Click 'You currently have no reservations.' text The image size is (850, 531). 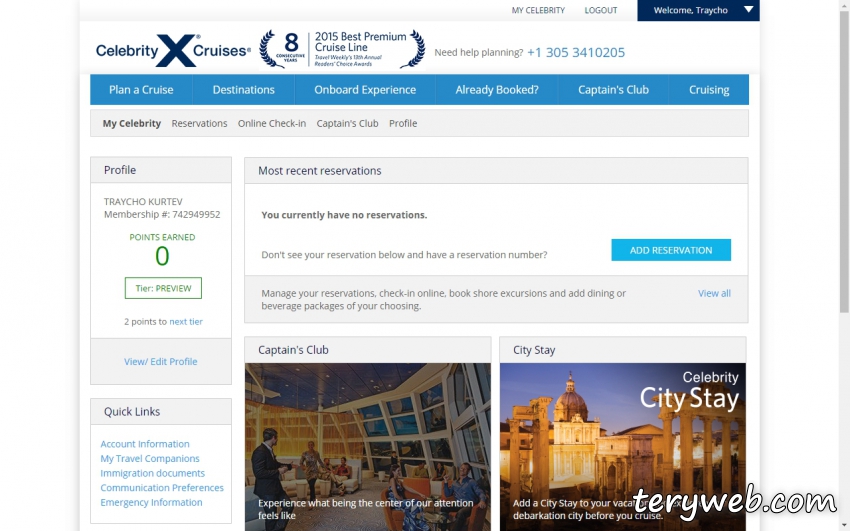tap(344, 215)
